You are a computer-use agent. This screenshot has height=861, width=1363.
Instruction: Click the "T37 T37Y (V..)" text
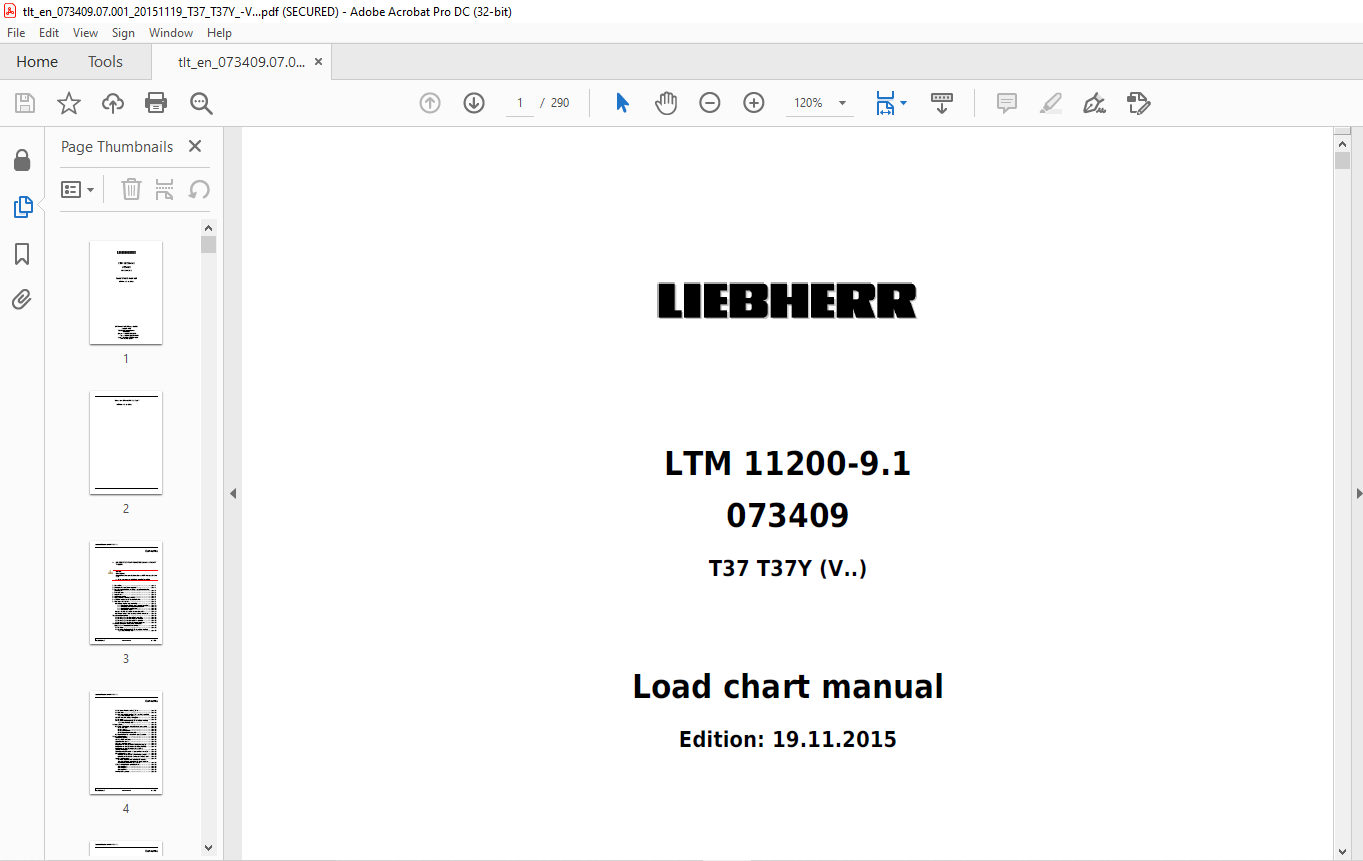(788, 569)
